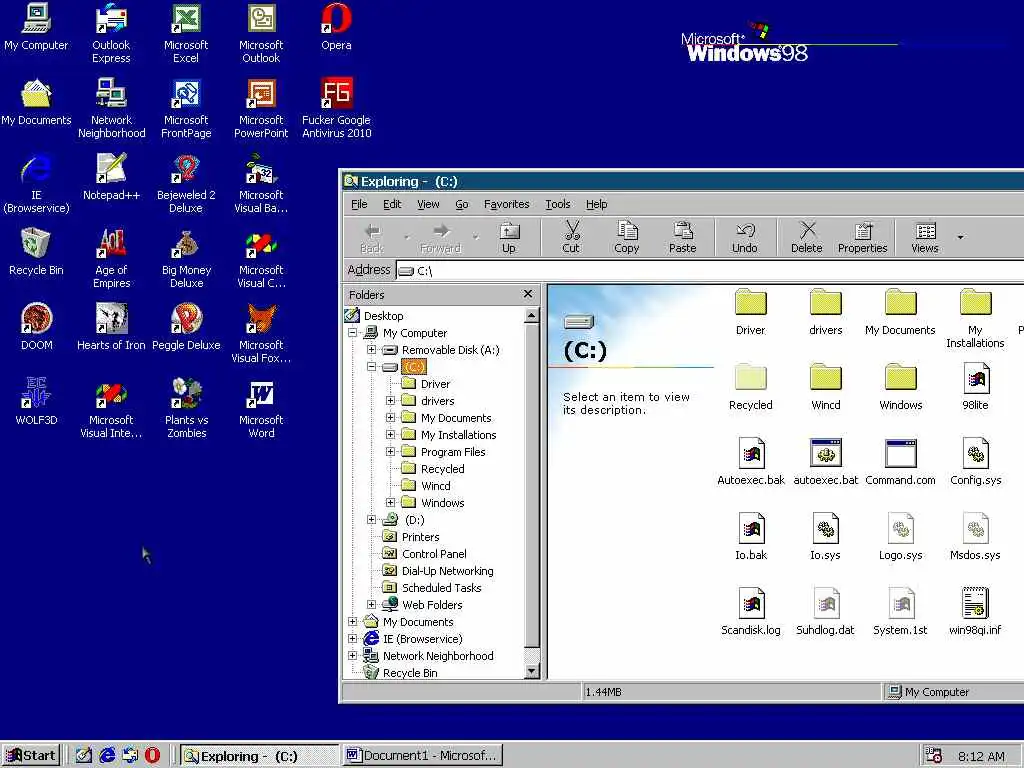Select Control Panel in folder tree
1024x768 pixels.
click(424, 554)
